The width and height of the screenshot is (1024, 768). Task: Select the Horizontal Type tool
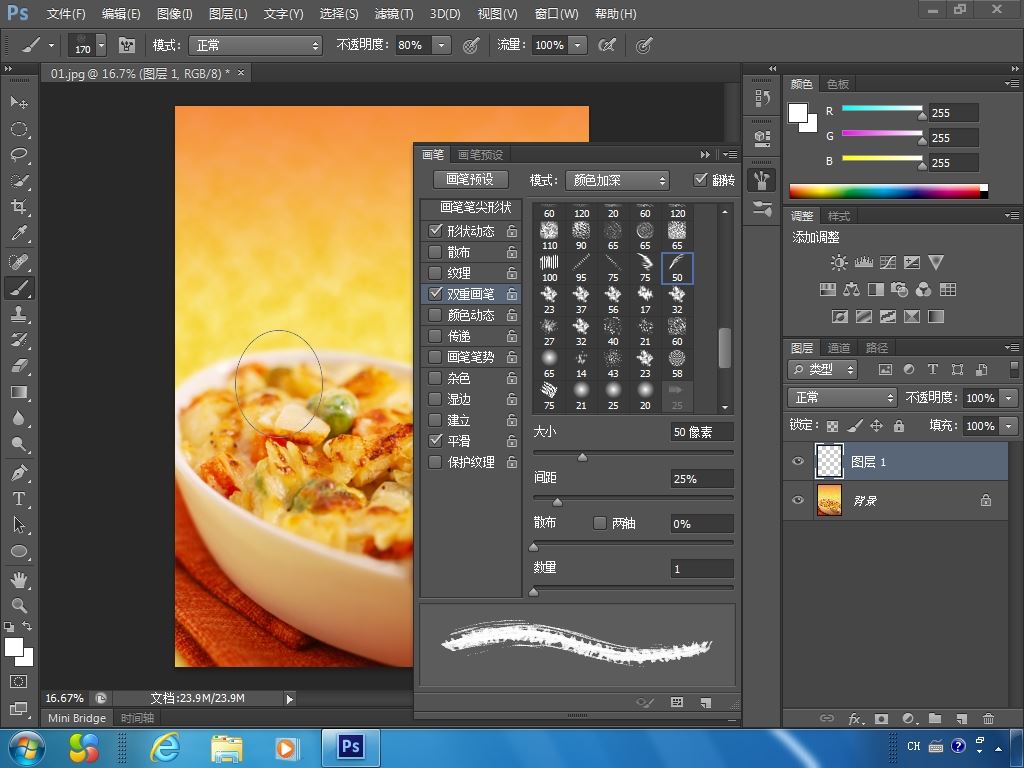19,499
